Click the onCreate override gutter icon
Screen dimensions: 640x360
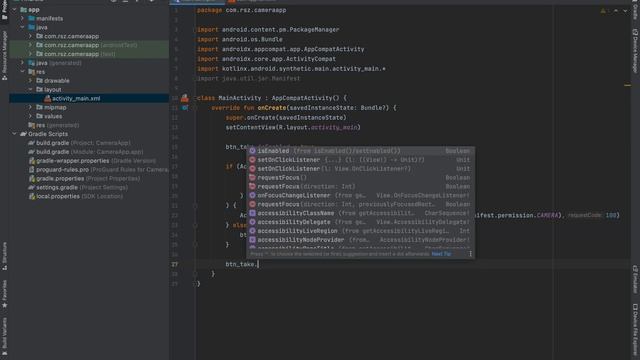(185, 108)
